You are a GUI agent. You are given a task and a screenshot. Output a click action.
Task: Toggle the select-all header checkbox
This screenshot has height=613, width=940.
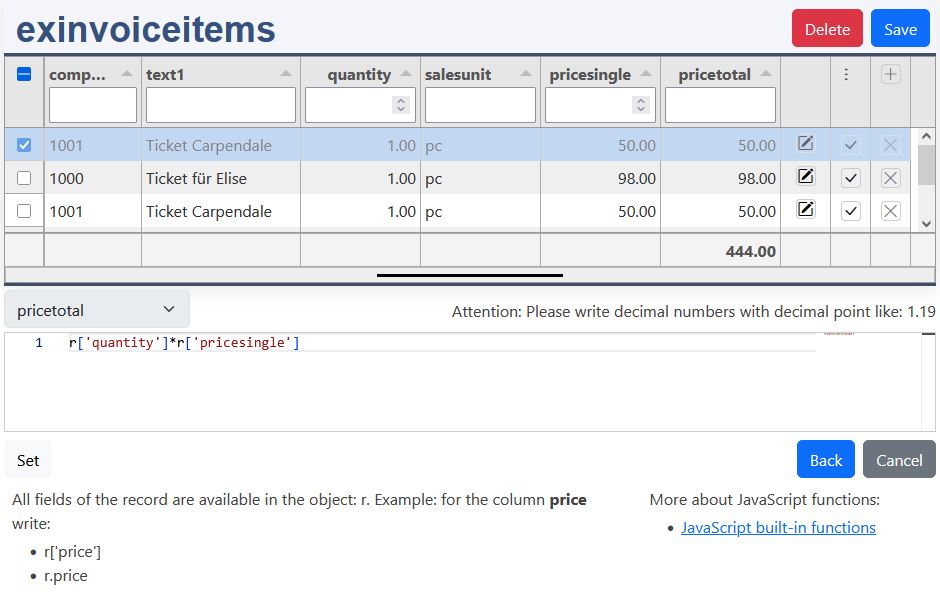[x=24, y=74]
